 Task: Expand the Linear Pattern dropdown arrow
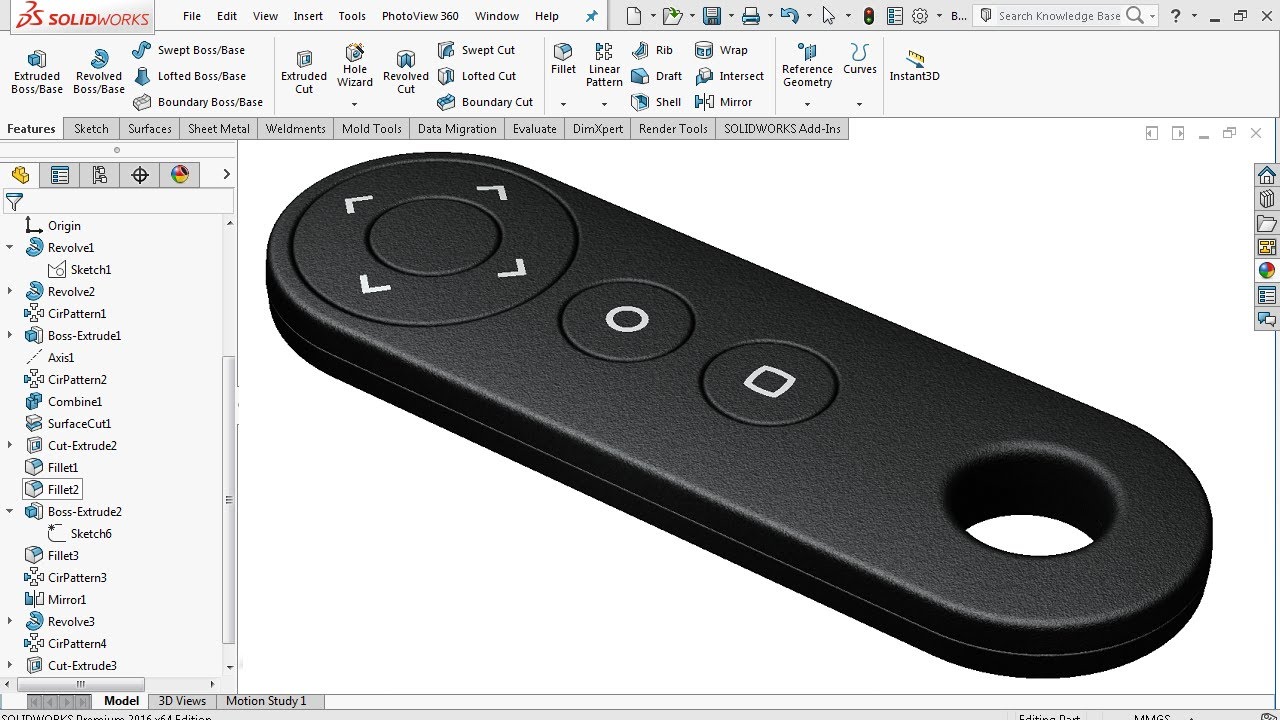coord(604,104)
